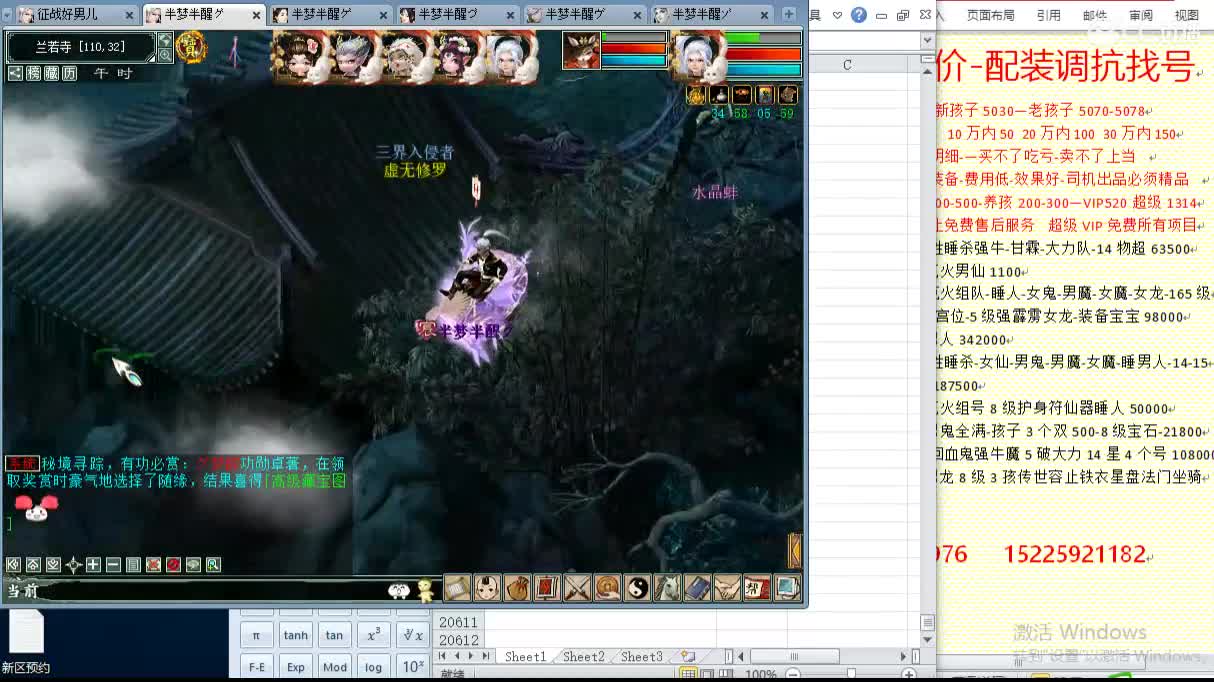Open the chat emoticon face icon
This screenshot has height=682, width=1214.
[399, 591]
